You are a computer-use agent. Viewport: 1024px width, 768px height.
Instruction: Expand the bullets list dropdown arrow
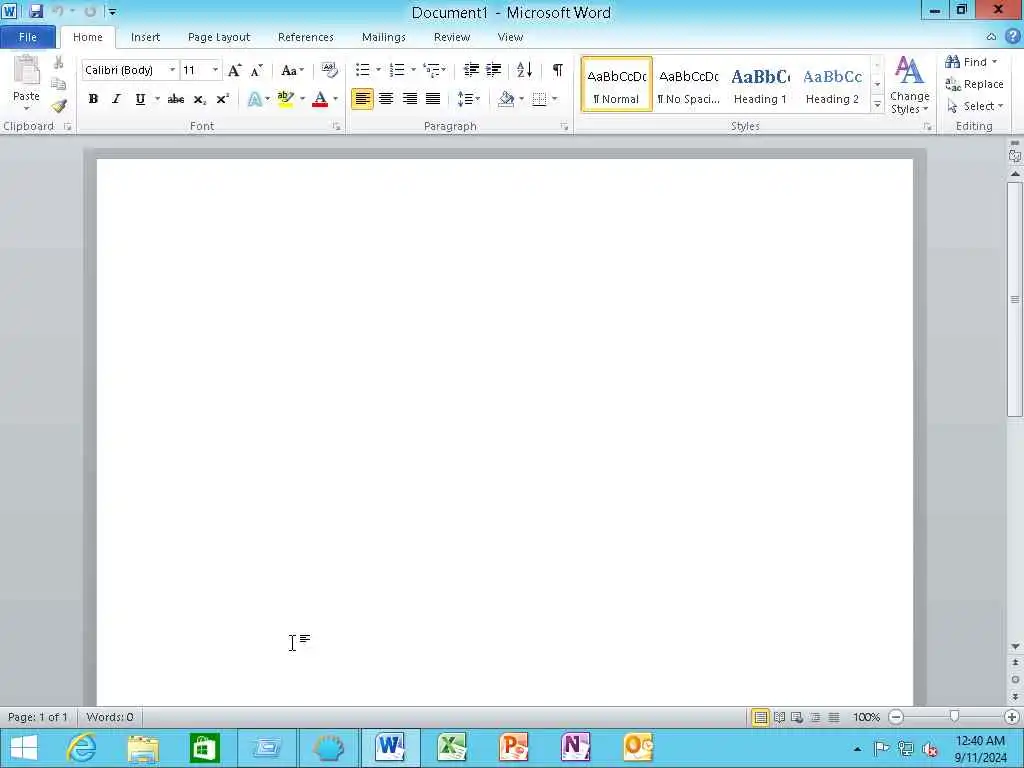point(378,70)
